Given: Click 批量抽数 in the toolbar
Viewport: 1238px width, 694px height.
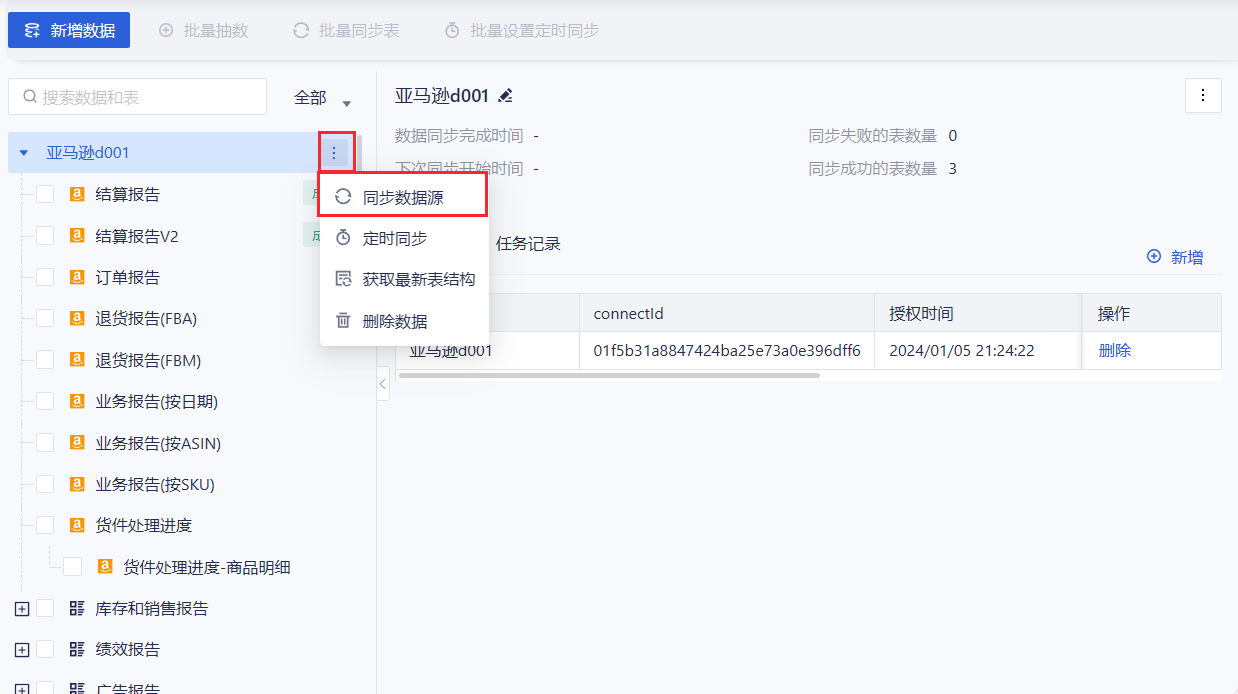Looking at the screenshot, I should tap(203, 31).
